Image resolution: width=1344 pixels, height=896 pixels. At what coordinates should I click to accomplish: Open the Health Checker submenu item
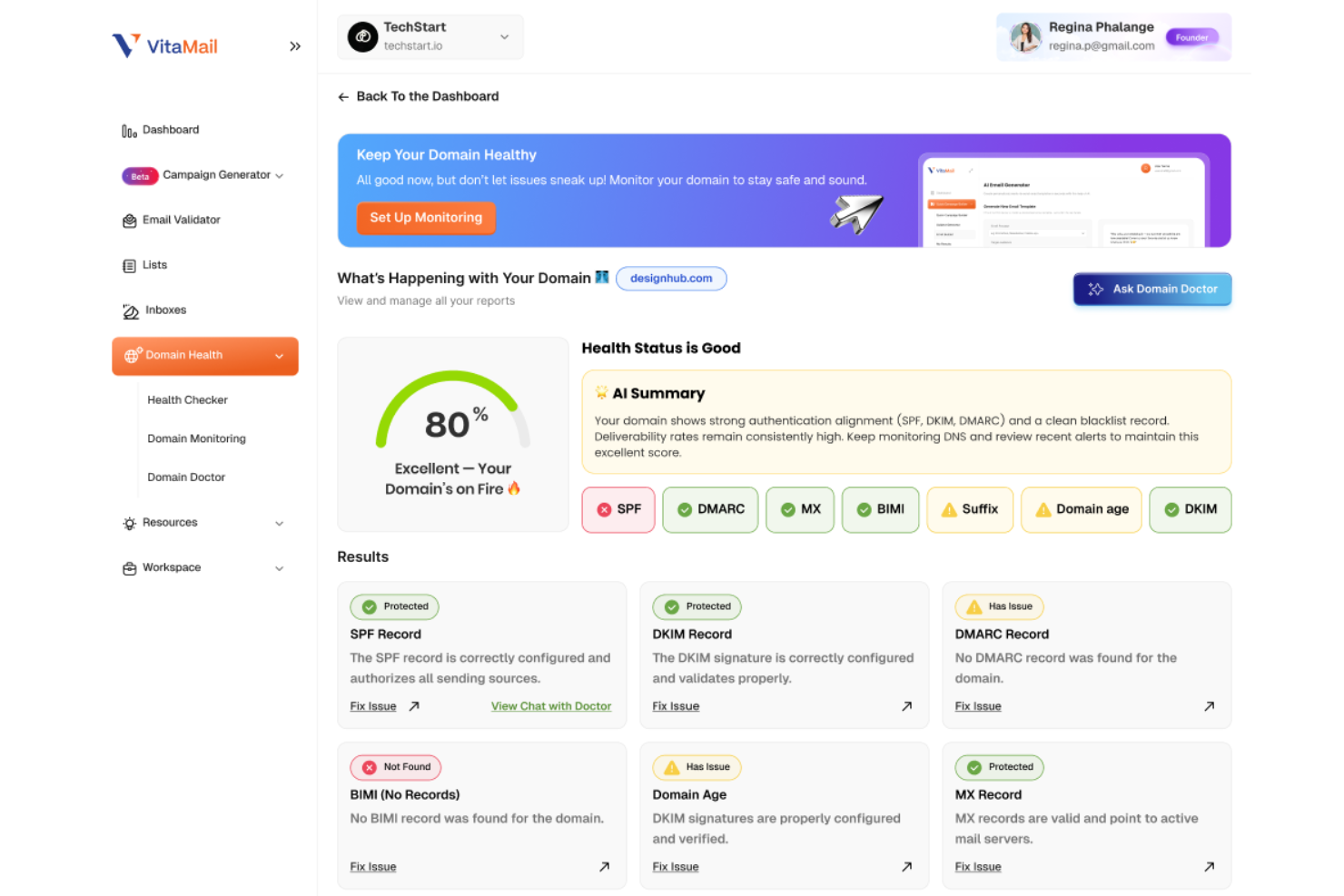pos(187,399)
